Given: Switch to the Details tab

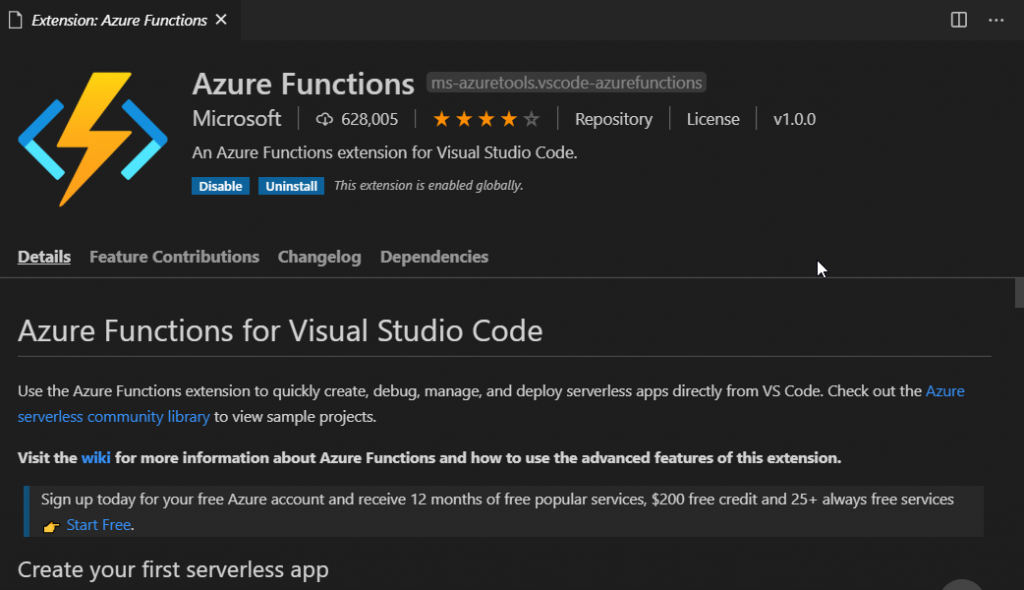Looking at the screenshot, I should pyautogui.click(x=44, y=257).
